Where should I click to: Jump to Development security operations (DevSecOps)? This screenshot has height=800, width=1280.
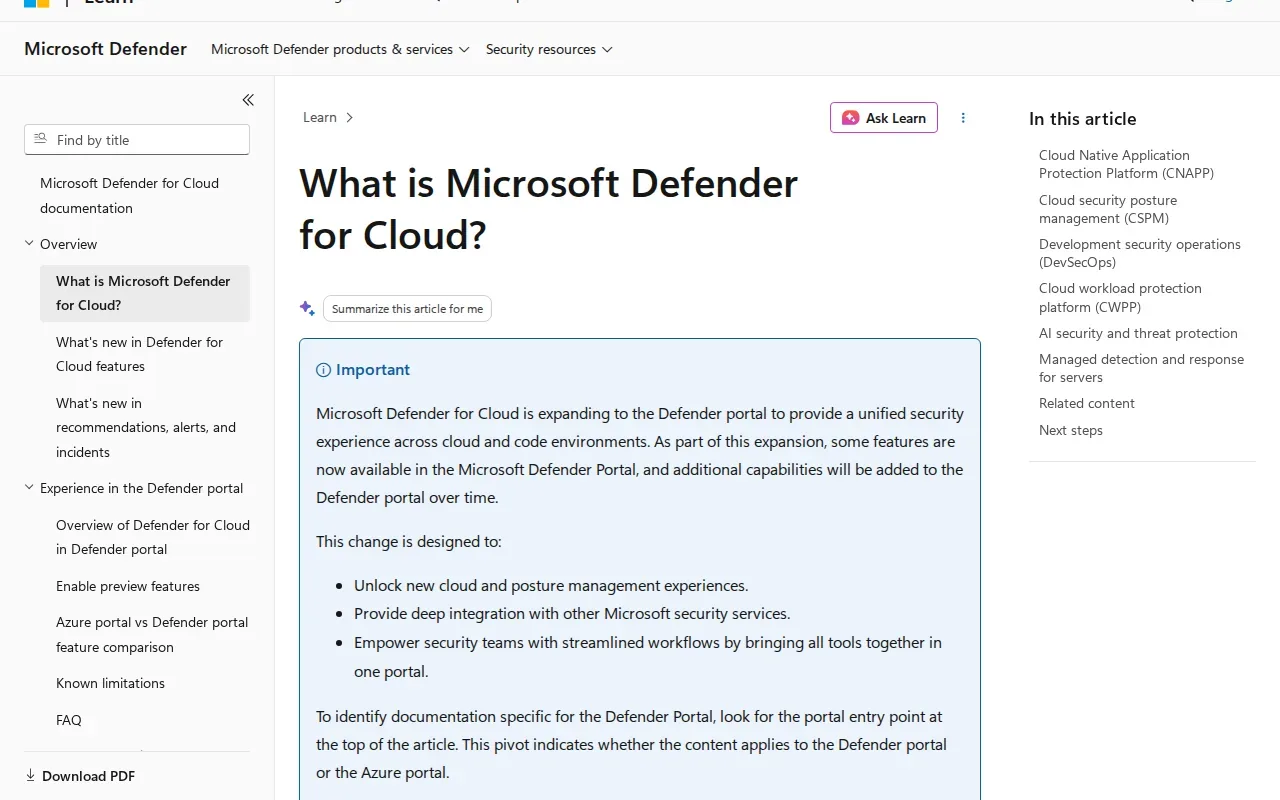1140,253
